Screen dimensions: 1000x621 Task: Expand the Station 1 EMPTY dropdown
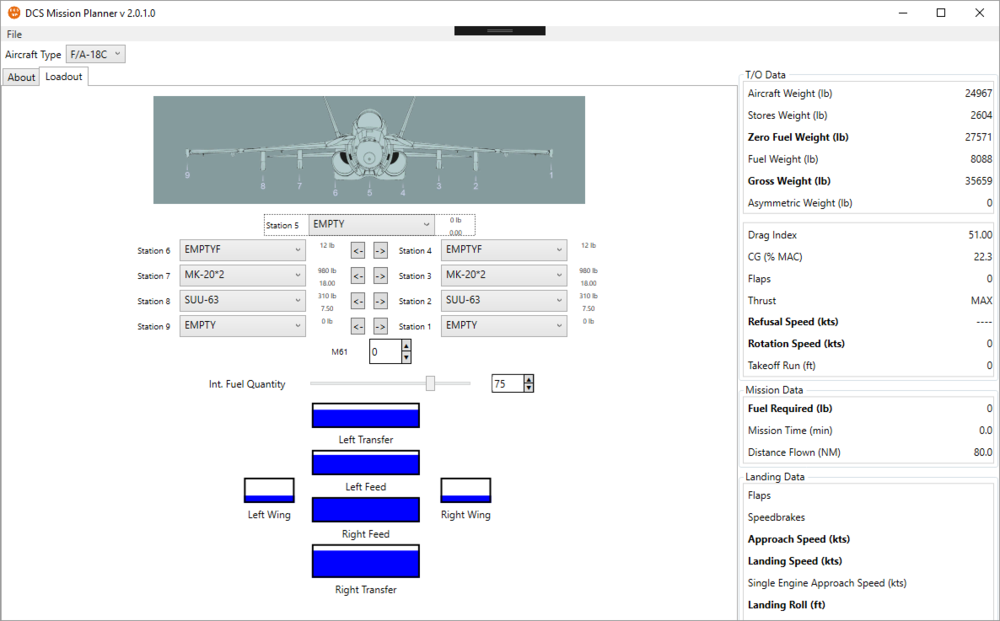504,325
